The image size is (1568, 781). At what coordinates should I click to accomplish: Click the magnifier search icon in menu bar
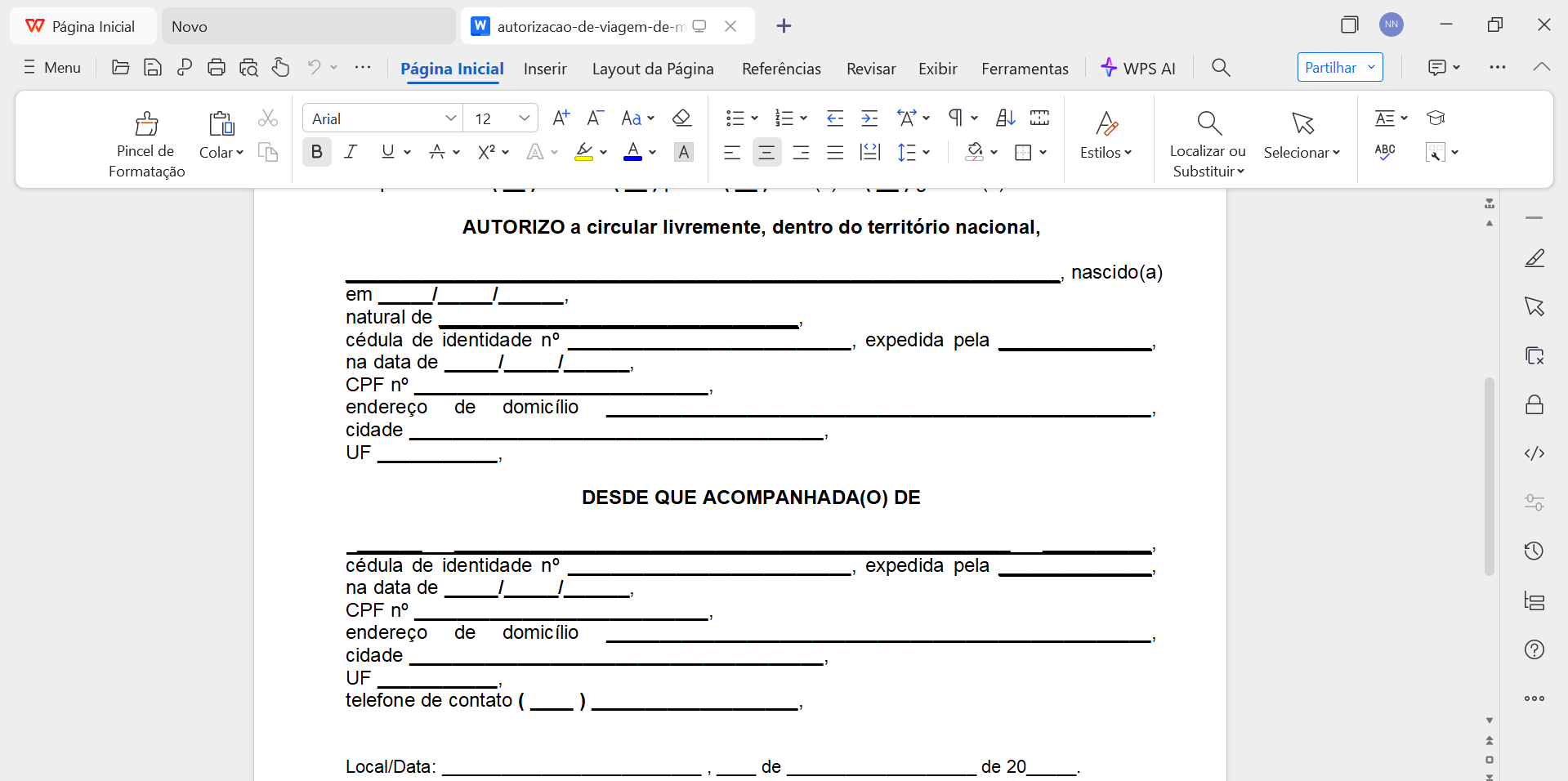pos(1221,67)
